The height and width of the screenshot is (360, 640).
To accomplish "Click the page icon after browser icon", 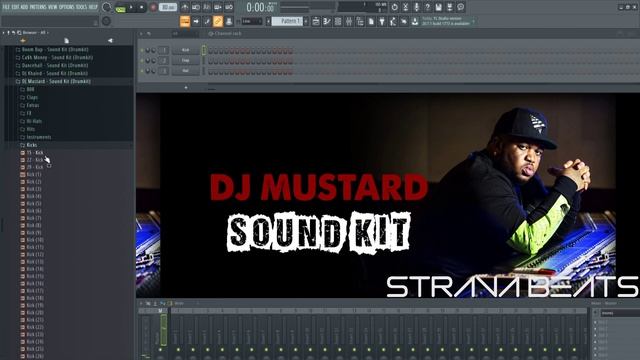I will tap(371, 21).
